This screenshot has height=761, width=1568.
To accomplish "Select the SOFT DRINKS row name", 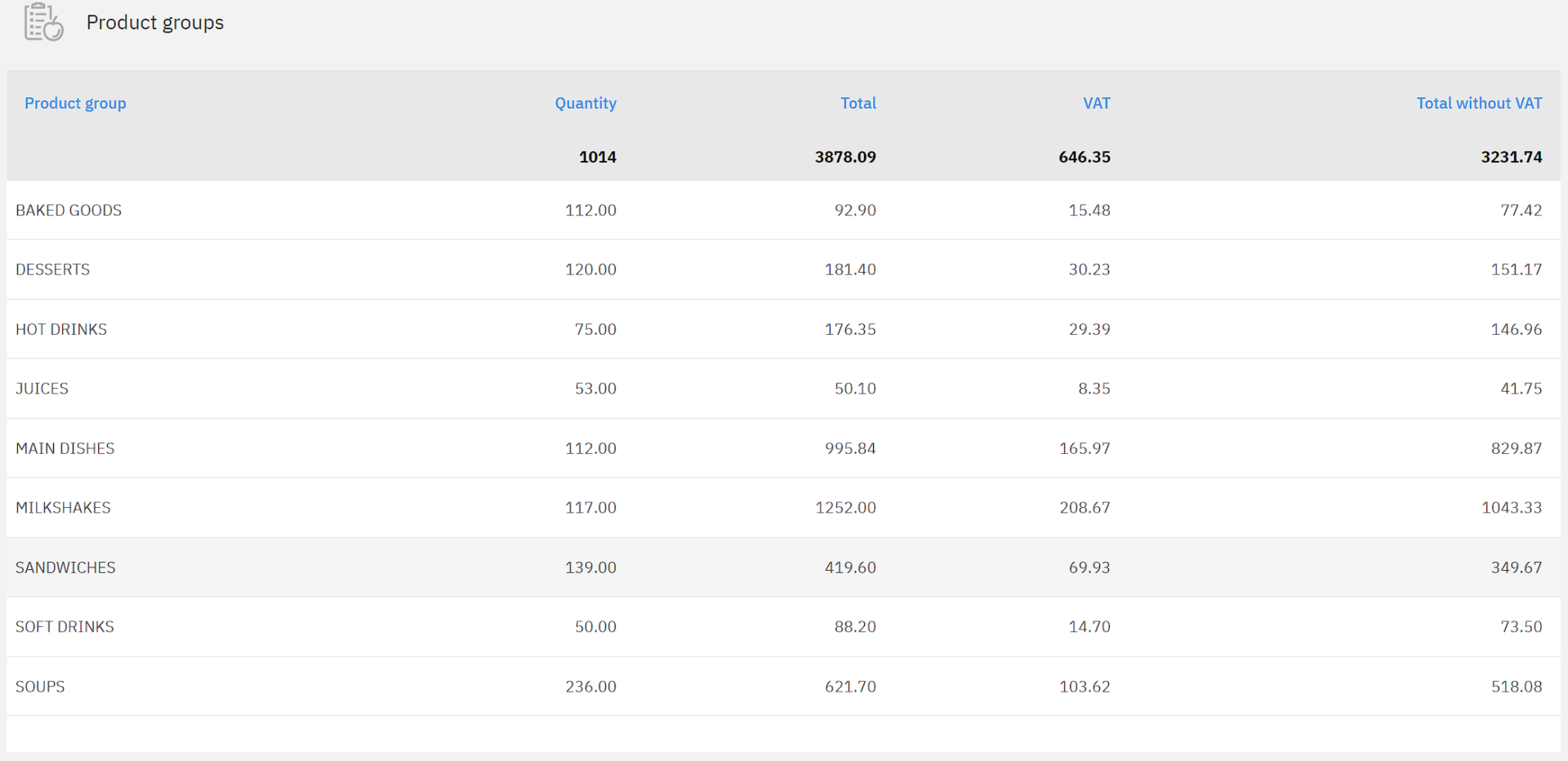I will 65,627.
